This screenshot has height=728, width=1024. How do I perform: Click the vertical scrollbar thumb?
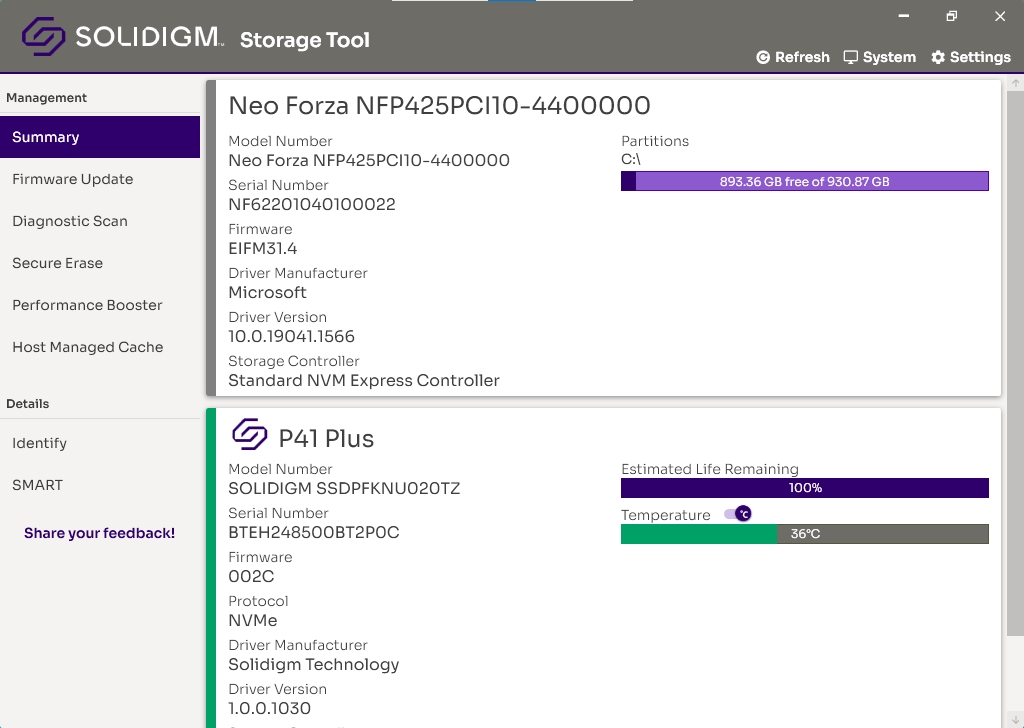point(1016,363)
